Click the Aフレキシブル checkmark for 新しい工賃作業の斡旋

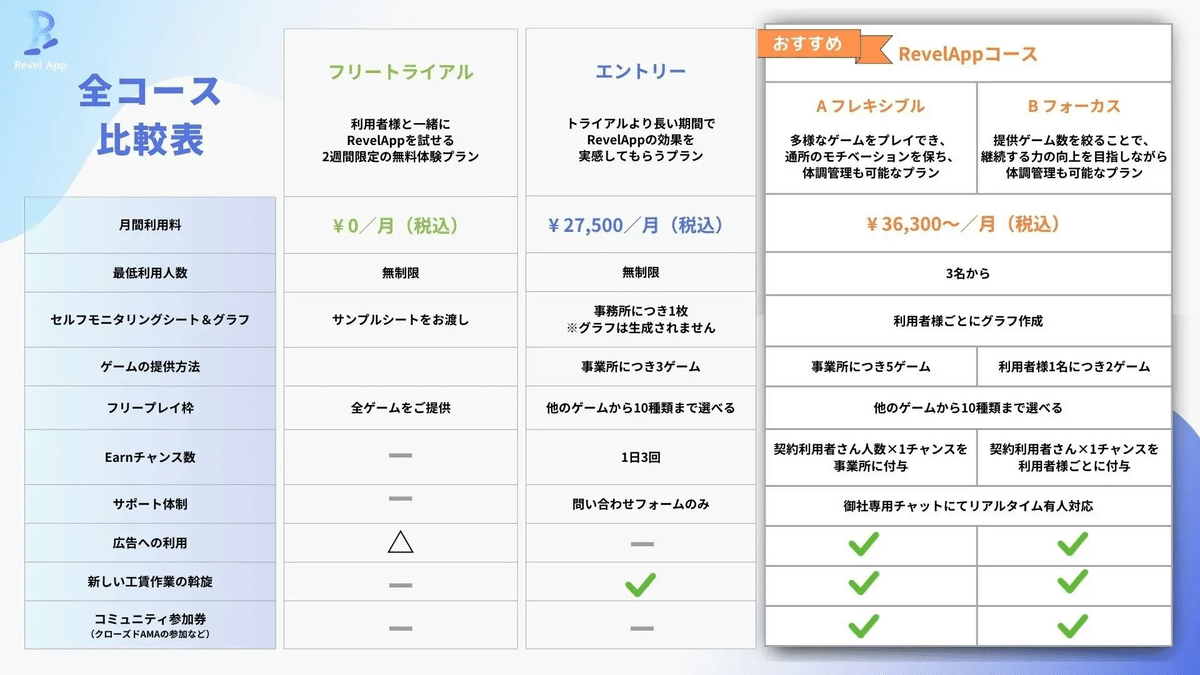[x=863, y=584]
